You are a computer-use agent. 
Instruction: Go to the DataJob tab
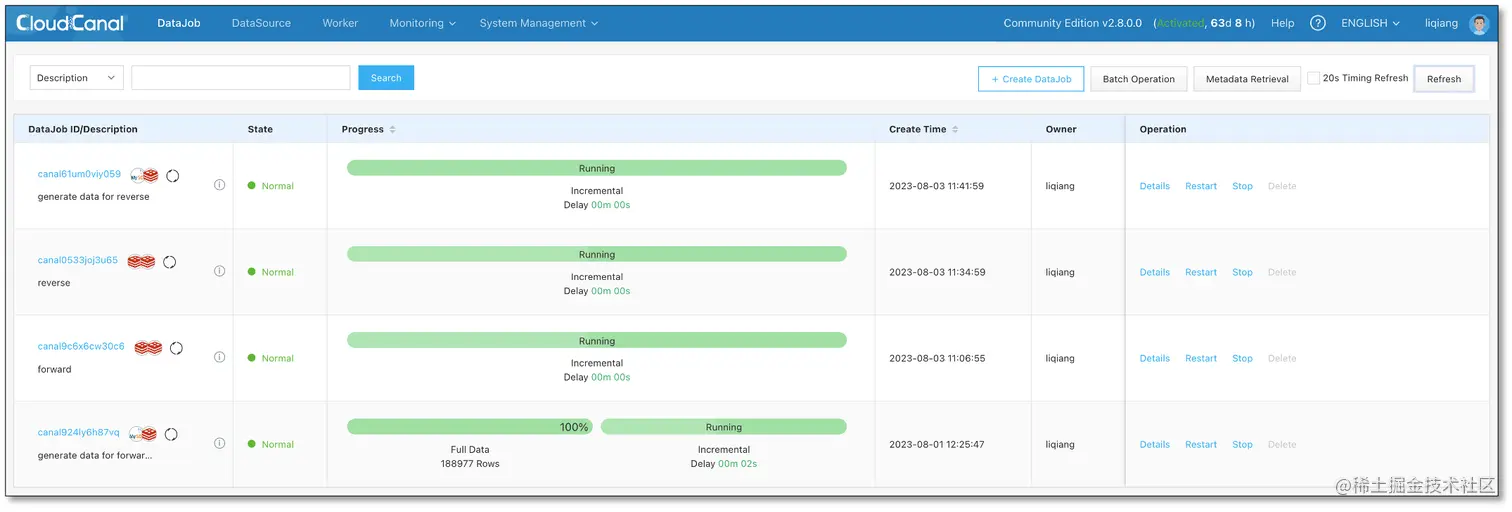(179, 23)
